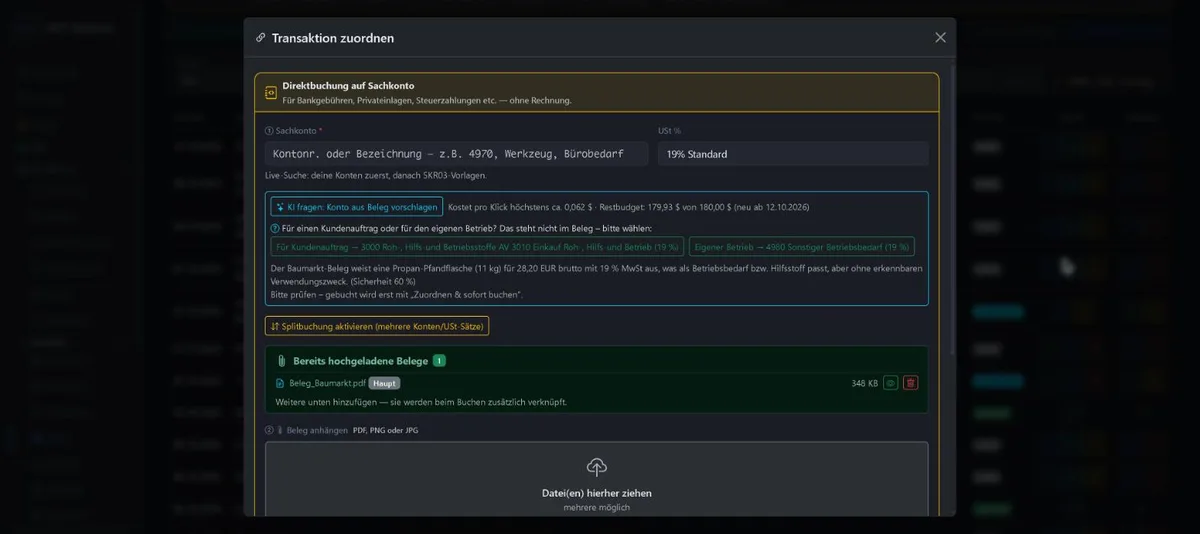Activate Splitbuchung (mehrere Konten/USt-Sätze)
The image size is (1200, 534).
pos(377,326)
